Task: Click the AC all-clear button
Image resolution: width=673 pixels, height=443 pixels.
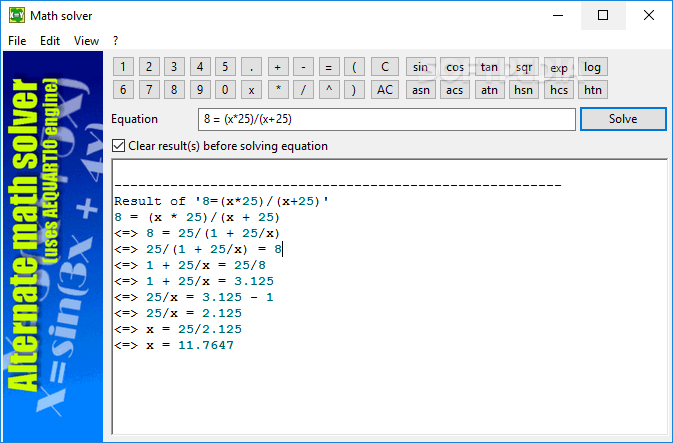Action: point(385,90)
